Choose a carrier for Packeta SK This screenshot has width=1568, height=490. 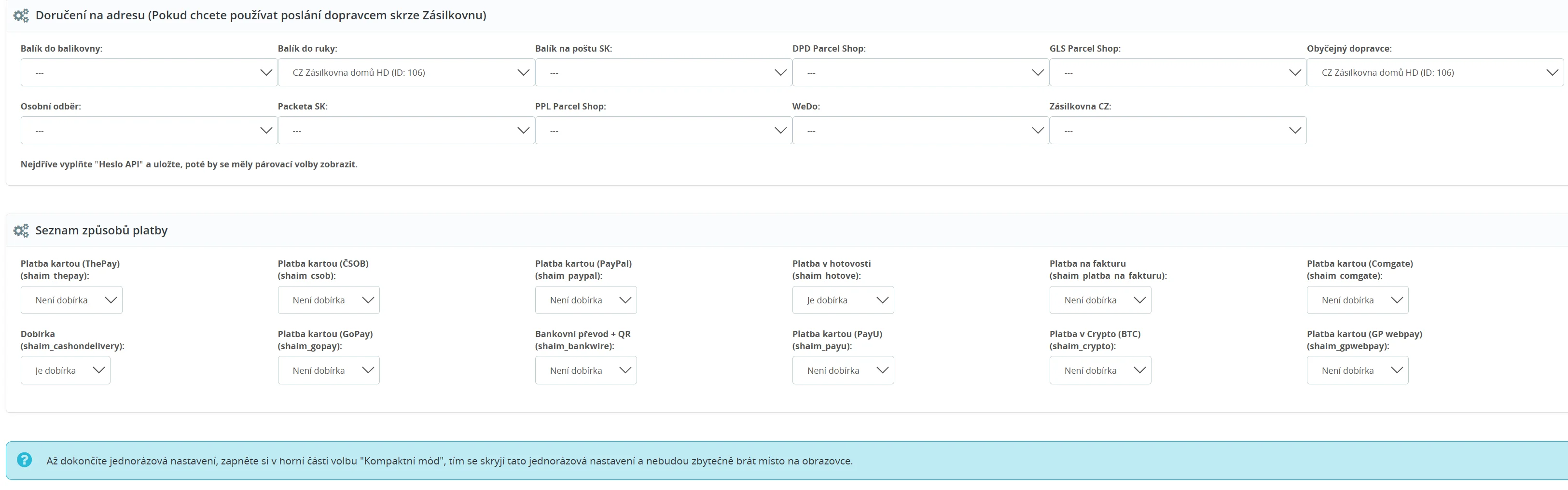406,130
